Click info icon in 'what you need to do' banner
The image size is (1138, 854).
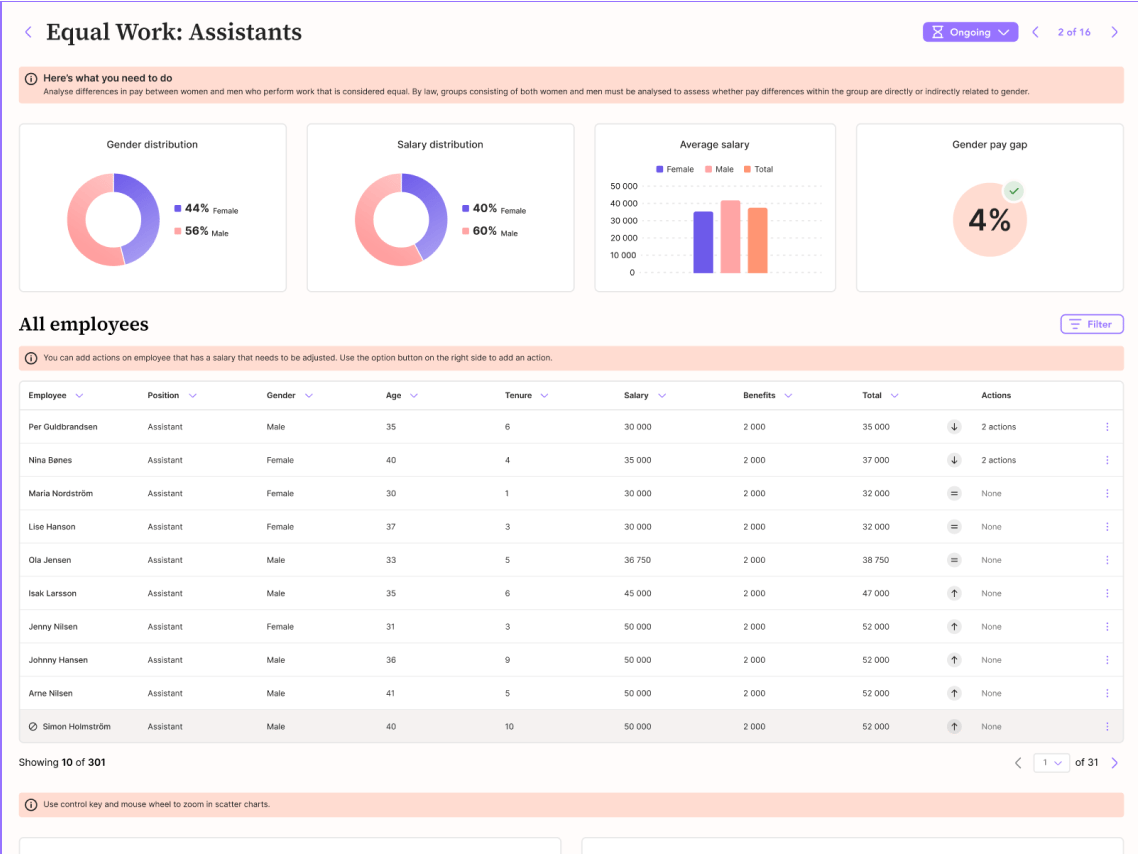tap(32, 78)
